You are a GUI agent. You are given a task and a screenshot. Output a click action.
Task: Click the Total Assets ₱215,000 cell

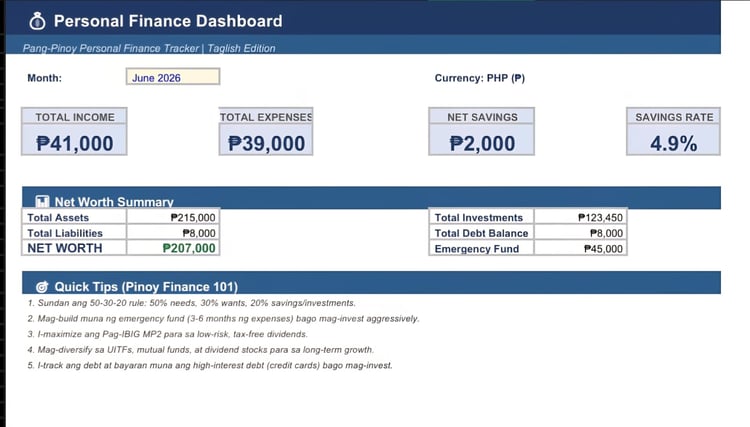tap(173, 217)
